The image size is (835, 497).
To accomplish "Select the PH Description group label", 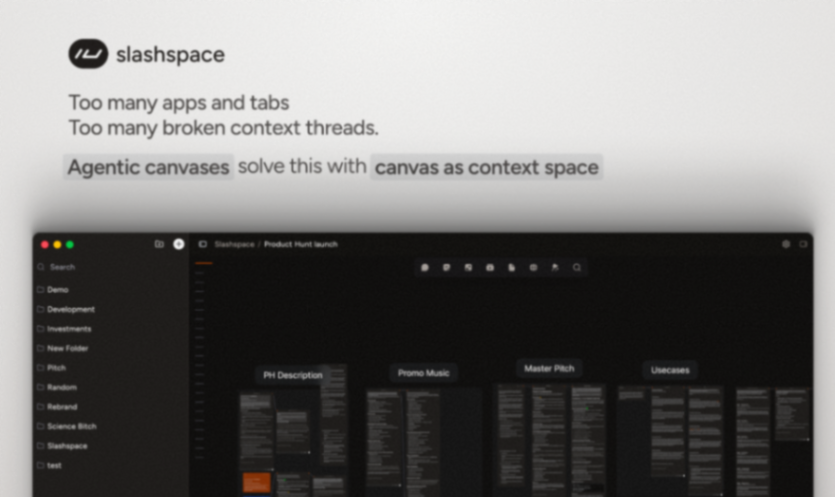I will (x=292, y=375).
